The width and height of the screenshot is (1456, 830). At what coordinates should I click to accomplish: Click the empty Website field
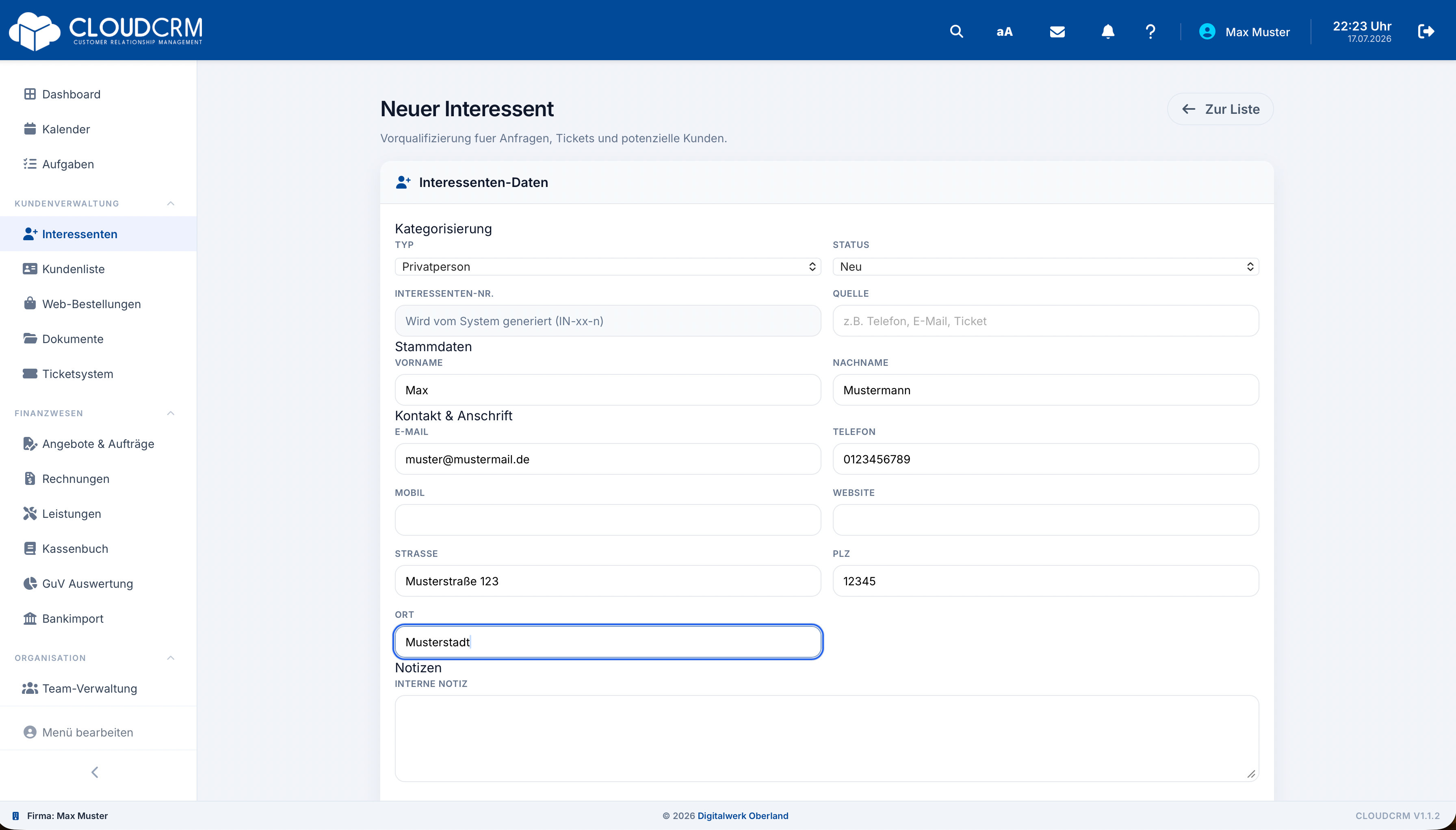pos(1045,519)
